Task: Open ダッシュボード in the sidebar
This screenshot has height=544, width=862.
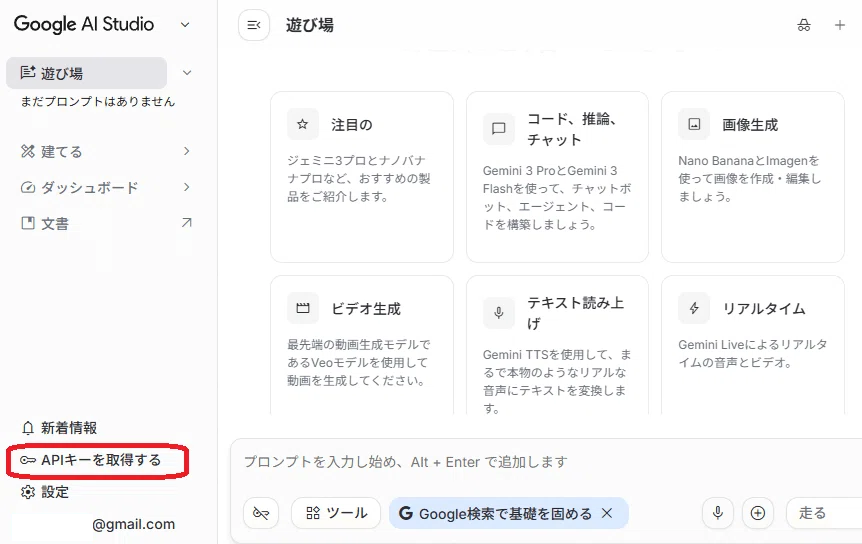Action: click(90, 187)
